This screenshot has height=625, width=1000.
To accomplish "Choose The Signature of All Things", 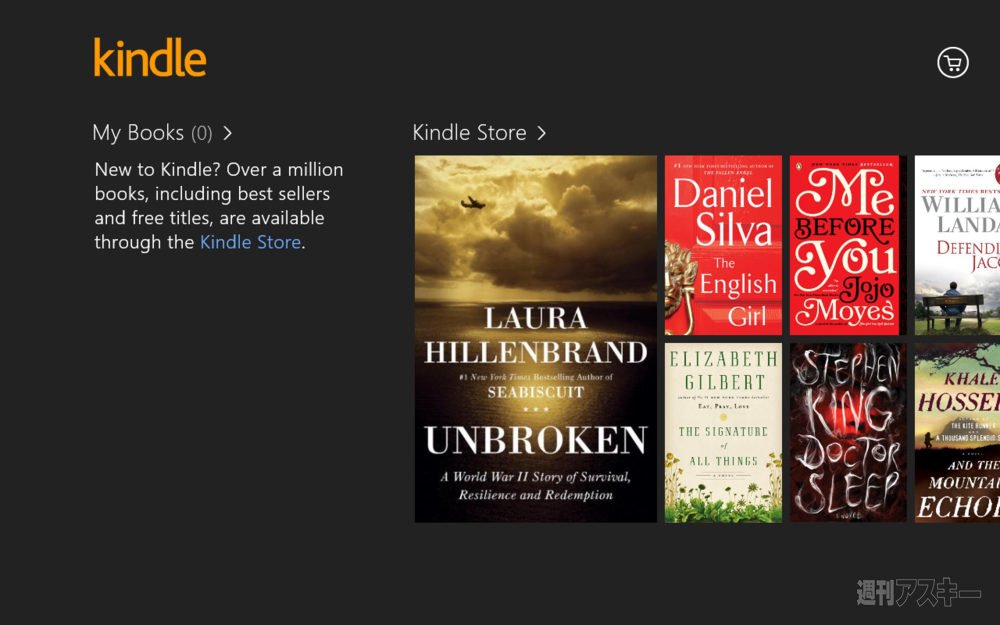I will pyautogui.click(x=723, y=433).
